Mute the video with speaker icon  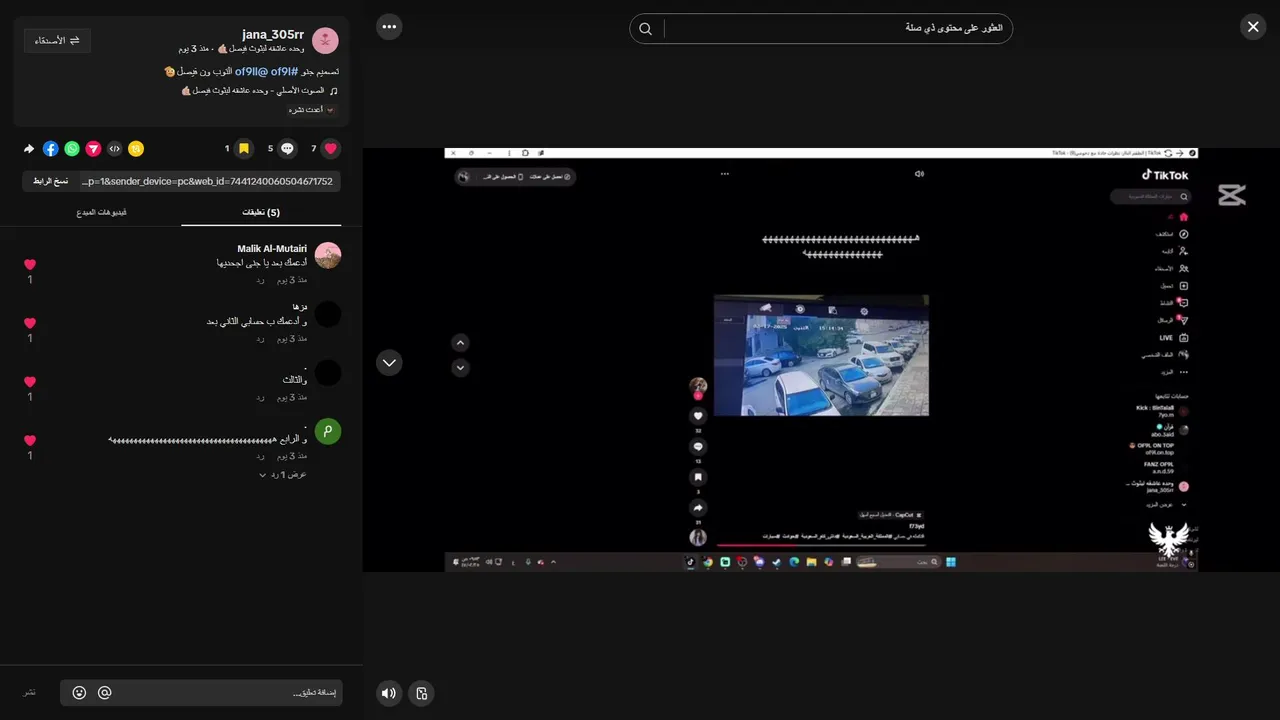point(389,693)
